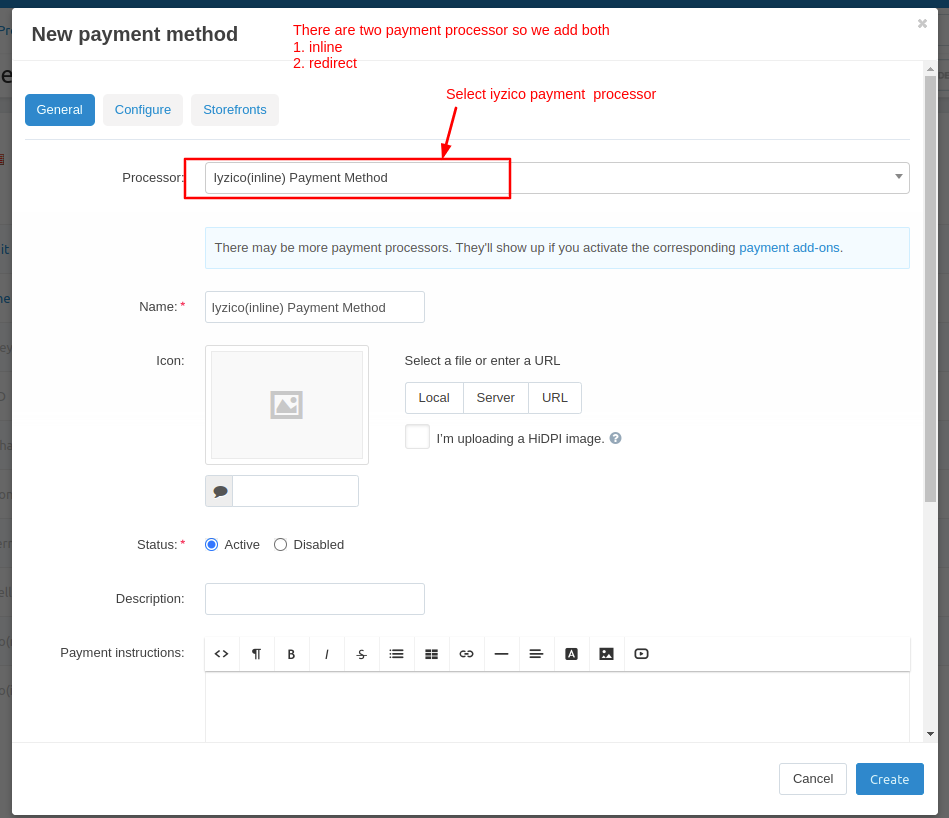Apply italic formatting in editor toolbar
This screenshot has height=818, width=949.
326,653
